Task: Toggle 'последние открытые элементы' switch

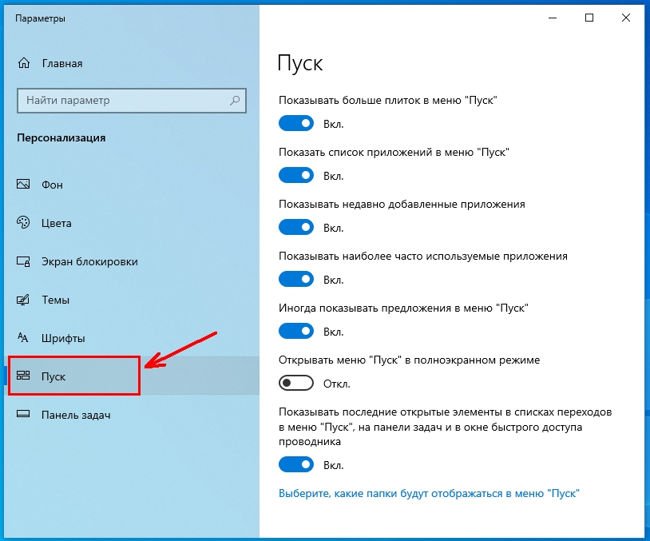Action: [296, 465]
